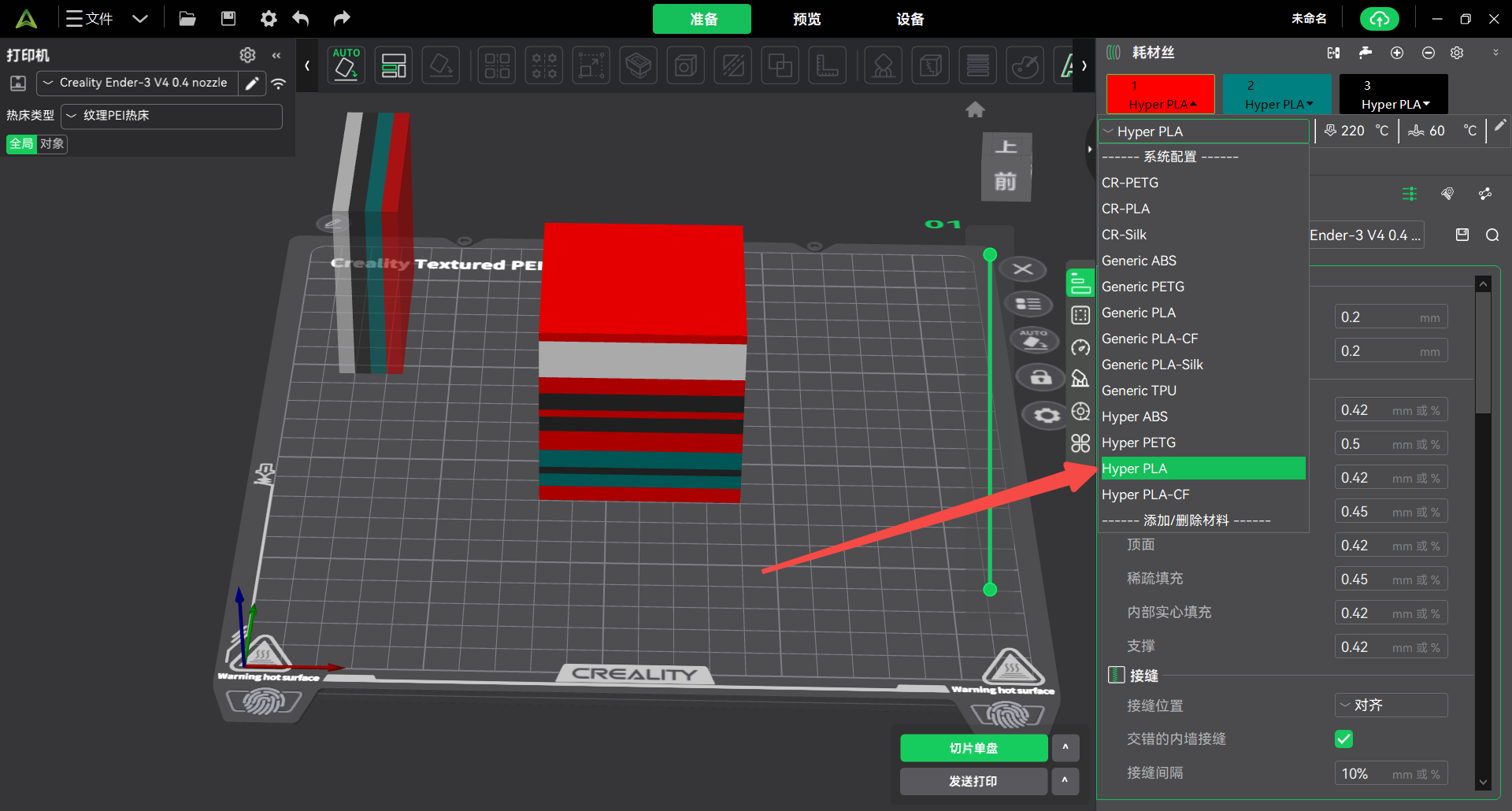
Task: Uncheck the 交错的内墙接缝 checkbox
Action: (1343, 739)
